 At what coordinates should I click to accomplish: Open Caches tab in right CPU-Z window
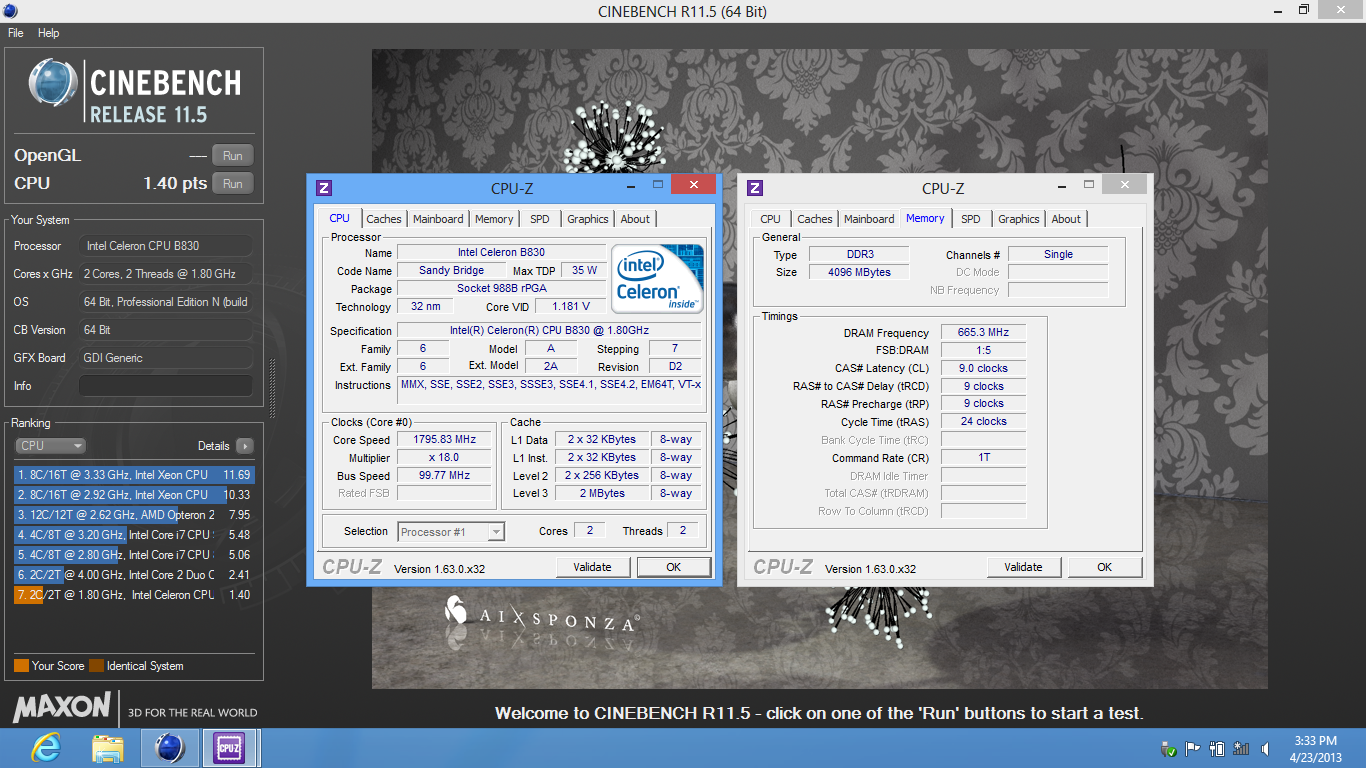pyautogui.click(x=815, y=219)
